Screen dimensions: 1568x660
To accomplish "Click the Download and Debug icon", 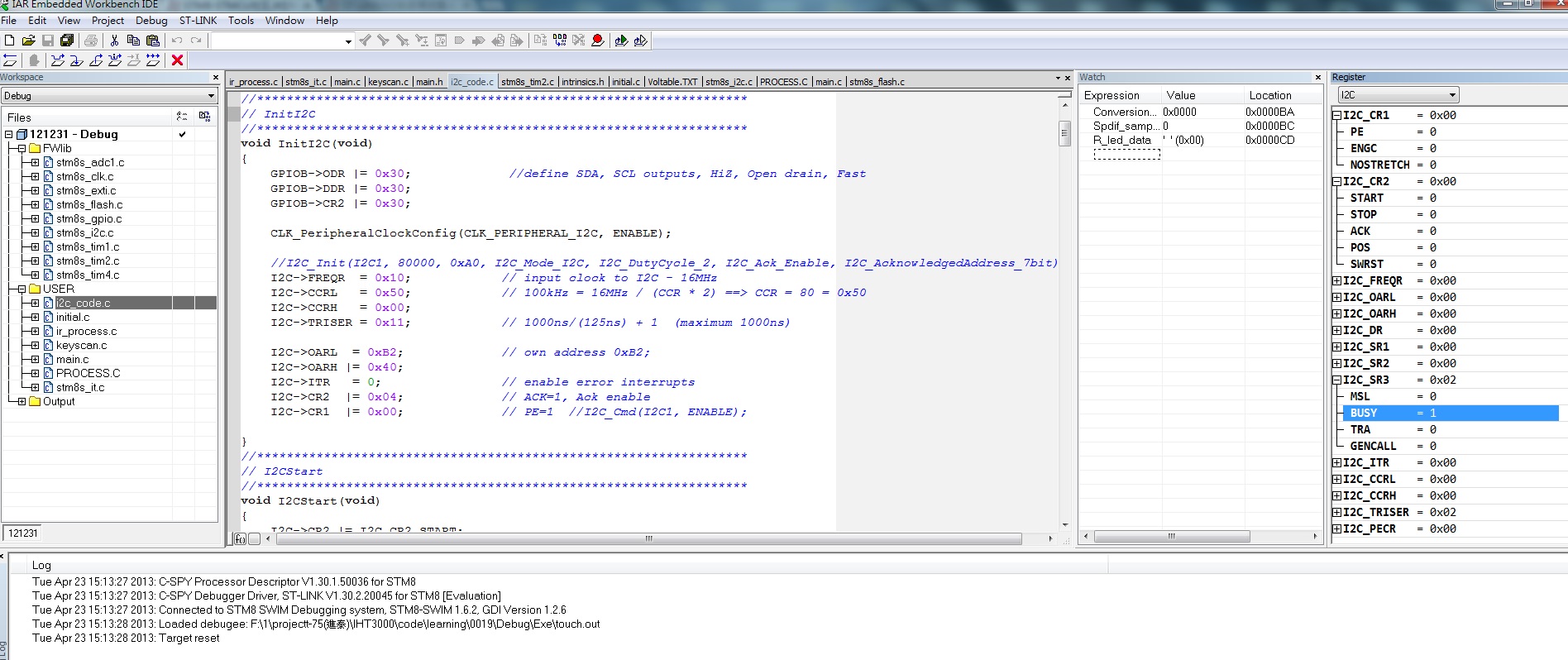I will [621, 40].
